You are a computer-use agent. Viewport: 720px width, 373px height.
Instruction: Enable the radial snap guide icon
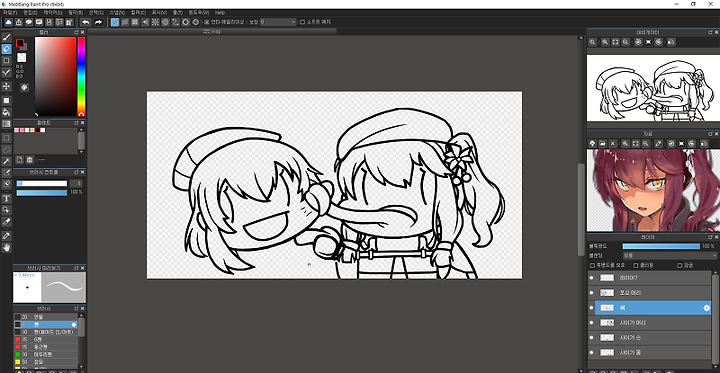[155, 22]
